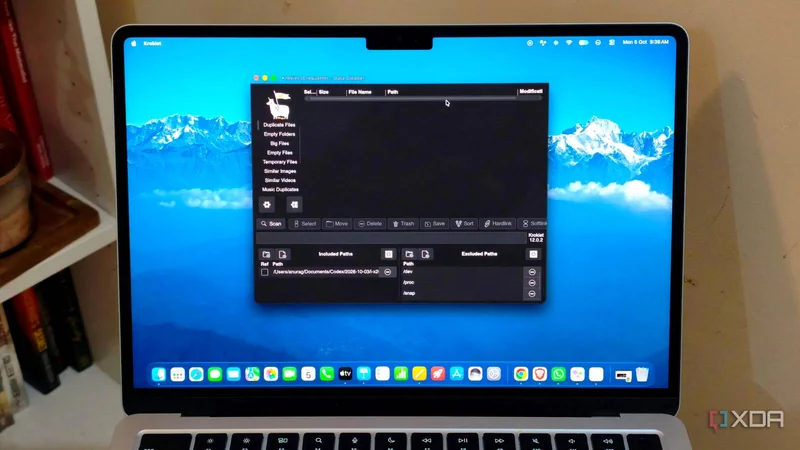
Task: Click the Trash button in the toolbar
Action: tap(403, 223)
